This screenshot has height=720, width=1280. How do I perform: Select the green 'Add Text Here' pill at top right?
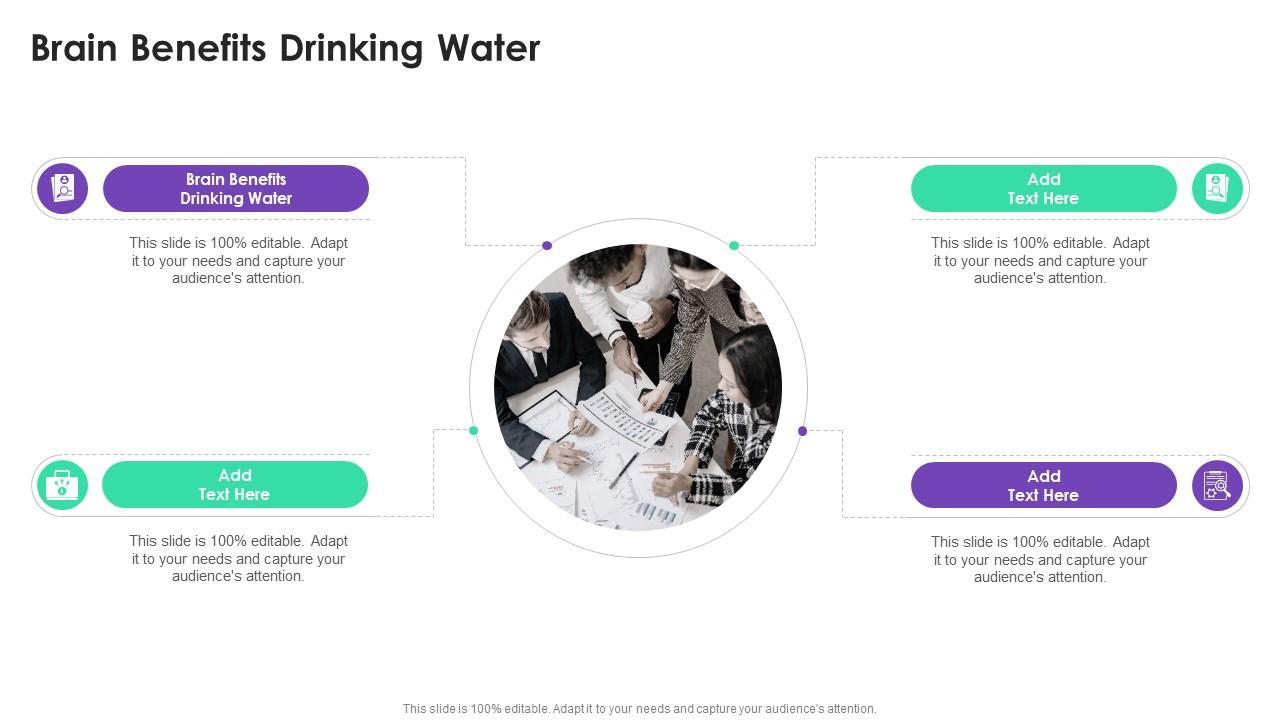(x=1043, y=189)
